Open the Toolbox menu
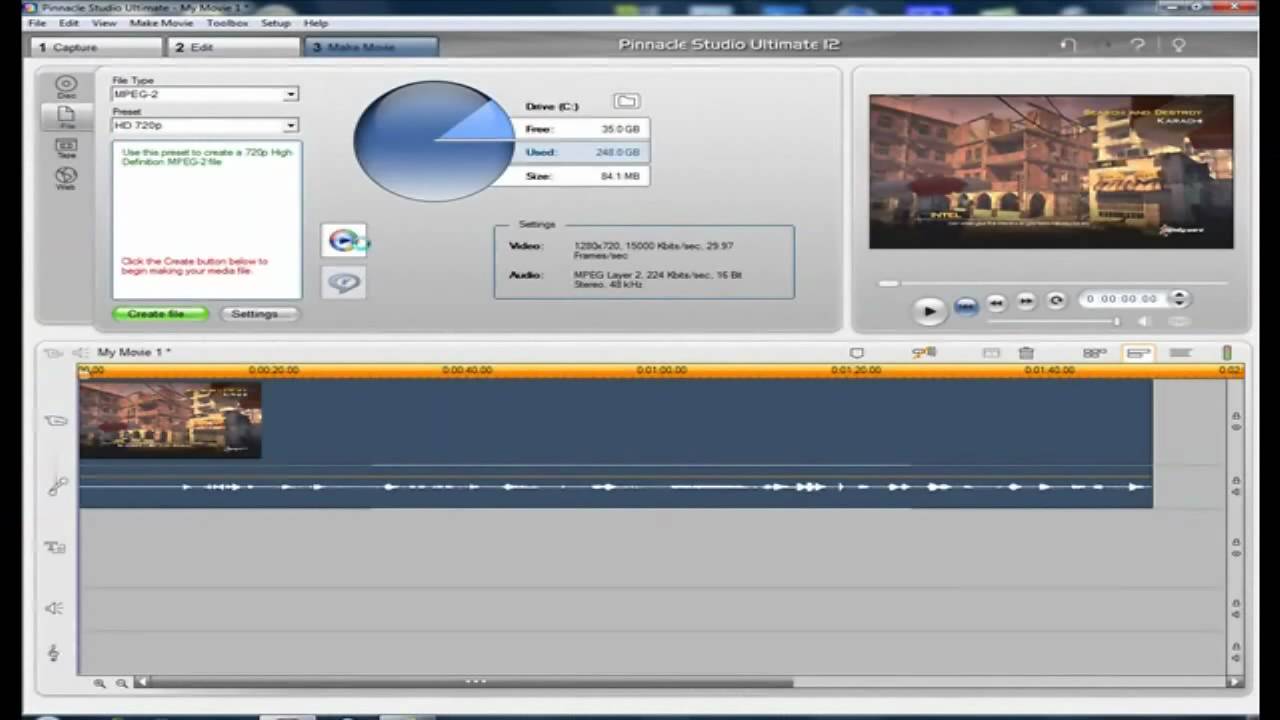 [x=227, y=23]
